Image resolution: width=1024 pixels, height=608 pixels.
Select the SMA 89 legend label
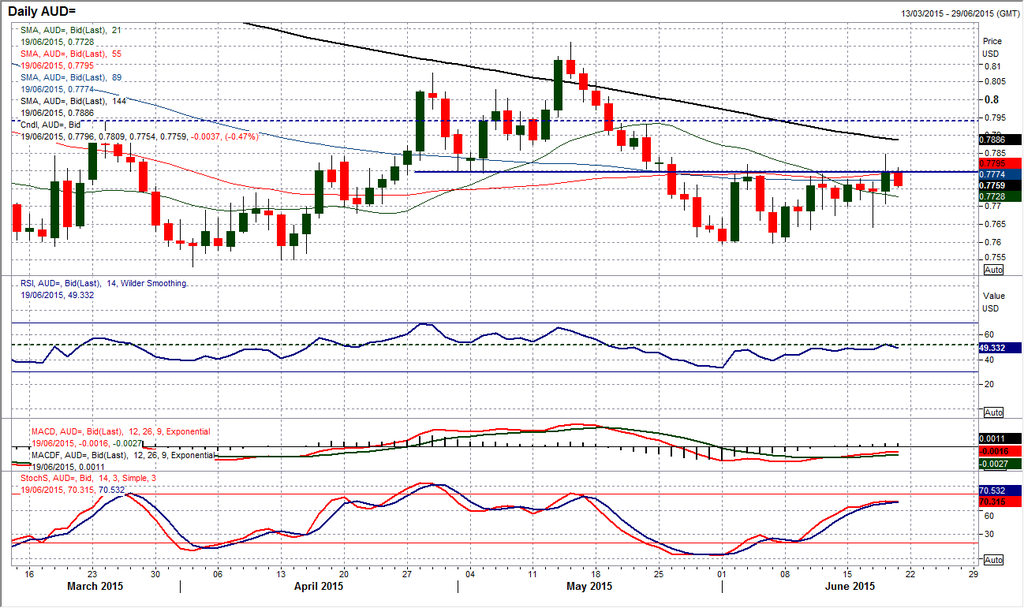coord(71,78)
